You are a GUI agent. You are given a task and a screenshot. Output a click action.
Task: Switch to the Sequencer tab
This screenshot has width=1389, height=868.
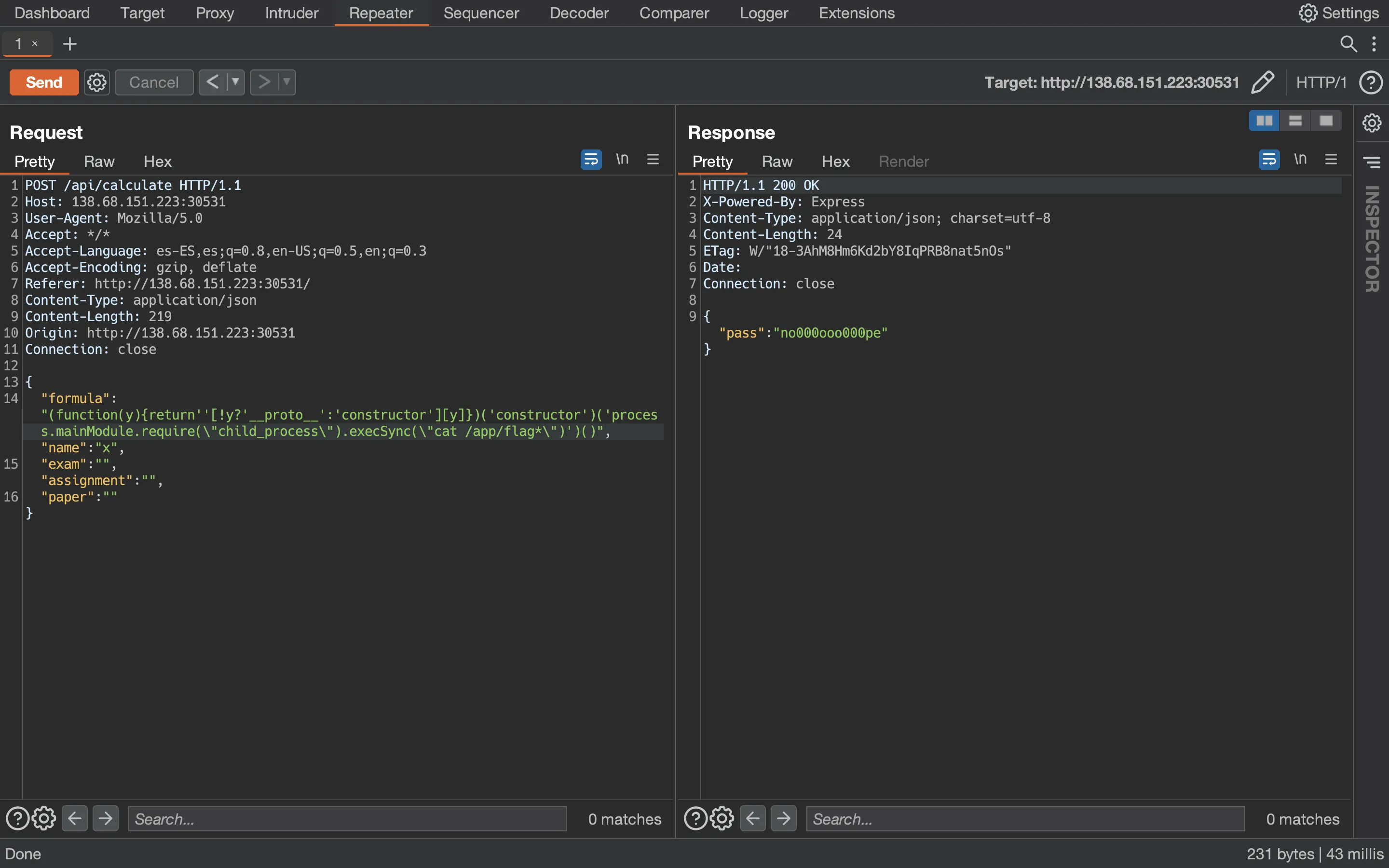coord(481,13)
